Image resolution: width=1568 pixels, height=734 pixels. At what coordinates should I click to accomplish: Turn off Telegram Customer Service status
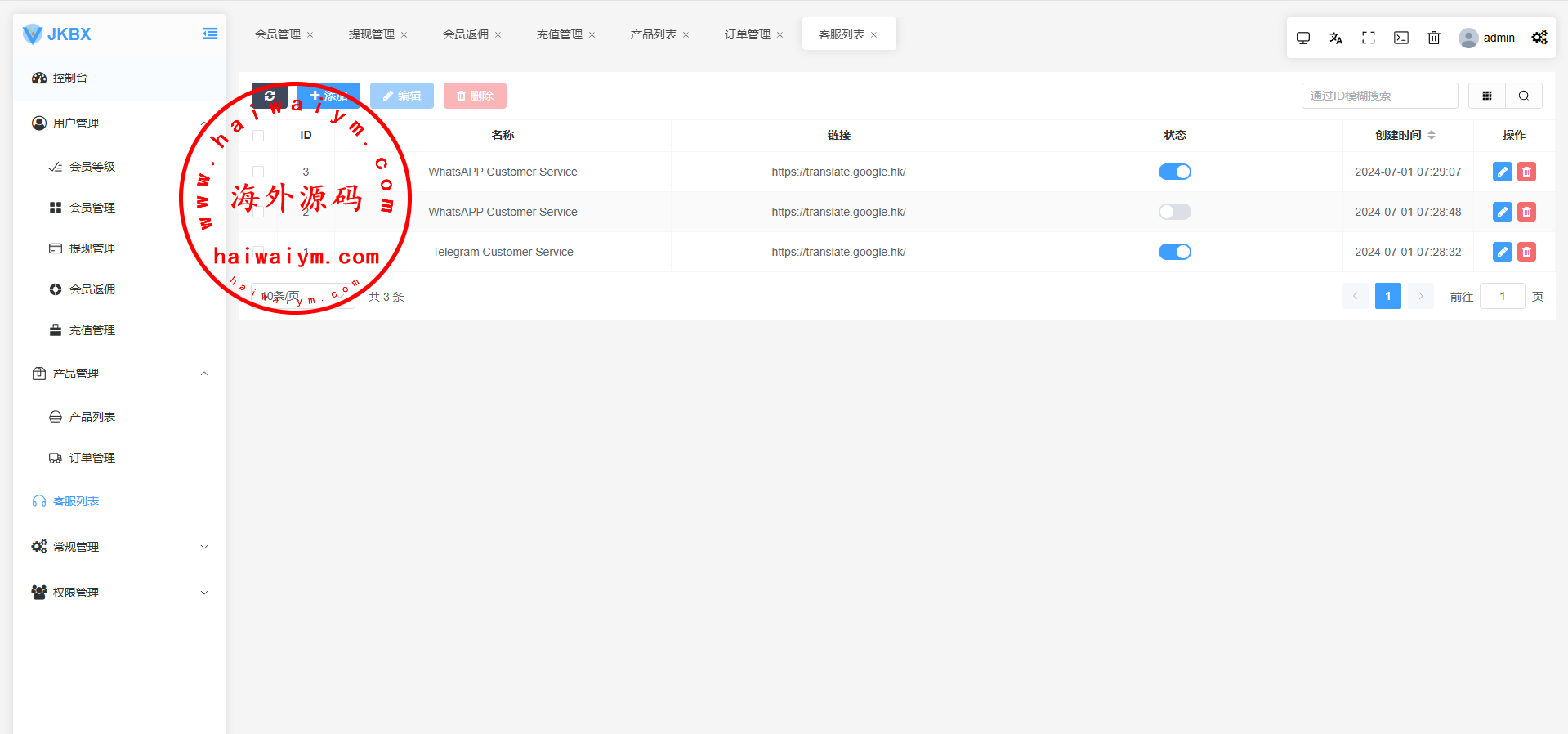(x=1175, y=252)
